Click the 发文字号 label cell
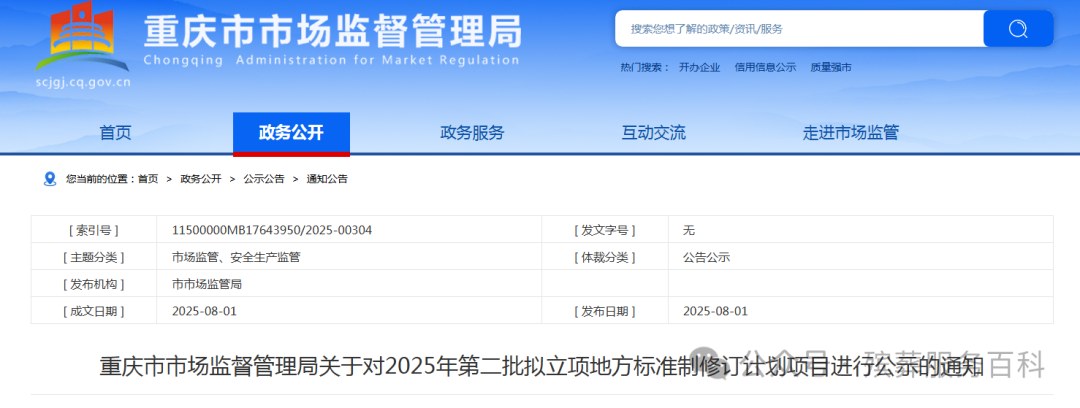Viewport: 1080px width, 408px height. [x=605, y=230]
